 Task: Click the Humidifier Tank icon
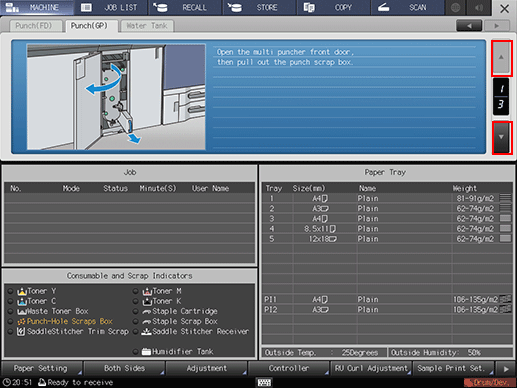coord(146,351)
